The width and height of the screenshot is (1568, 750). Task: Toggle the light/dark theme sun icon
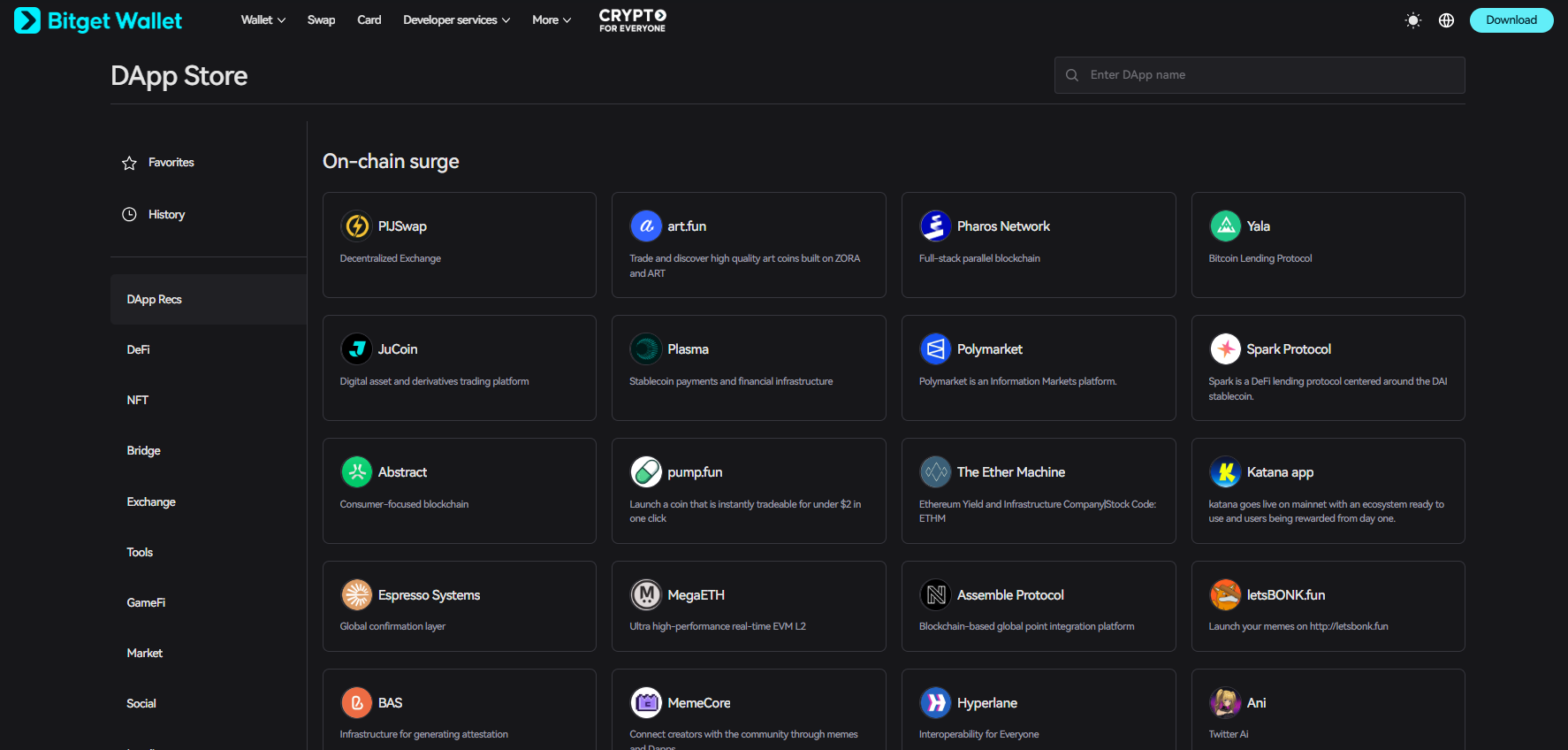1413,20
